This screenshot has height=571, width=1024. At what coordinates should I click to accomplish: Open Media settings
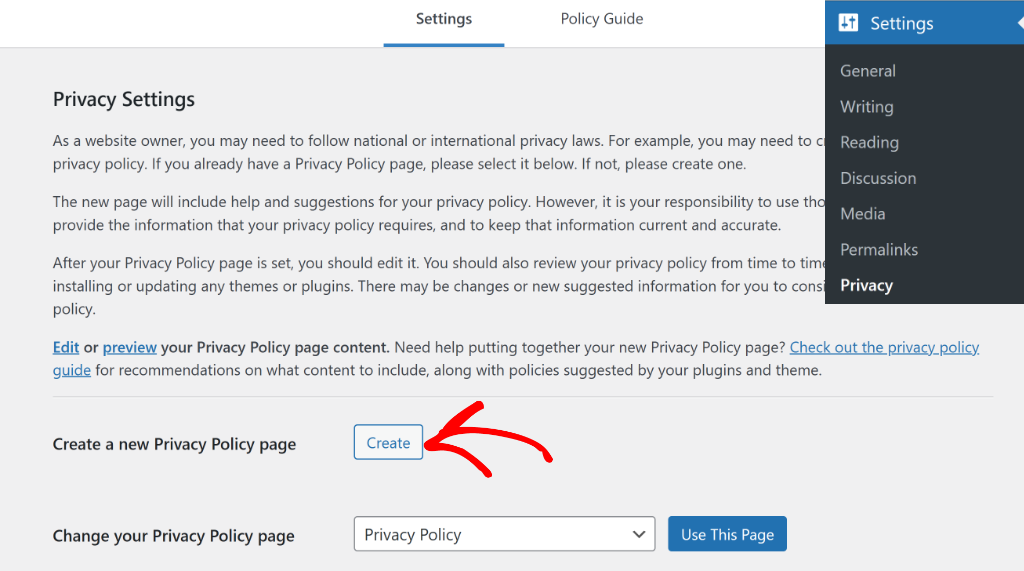[x=863, y=214]
